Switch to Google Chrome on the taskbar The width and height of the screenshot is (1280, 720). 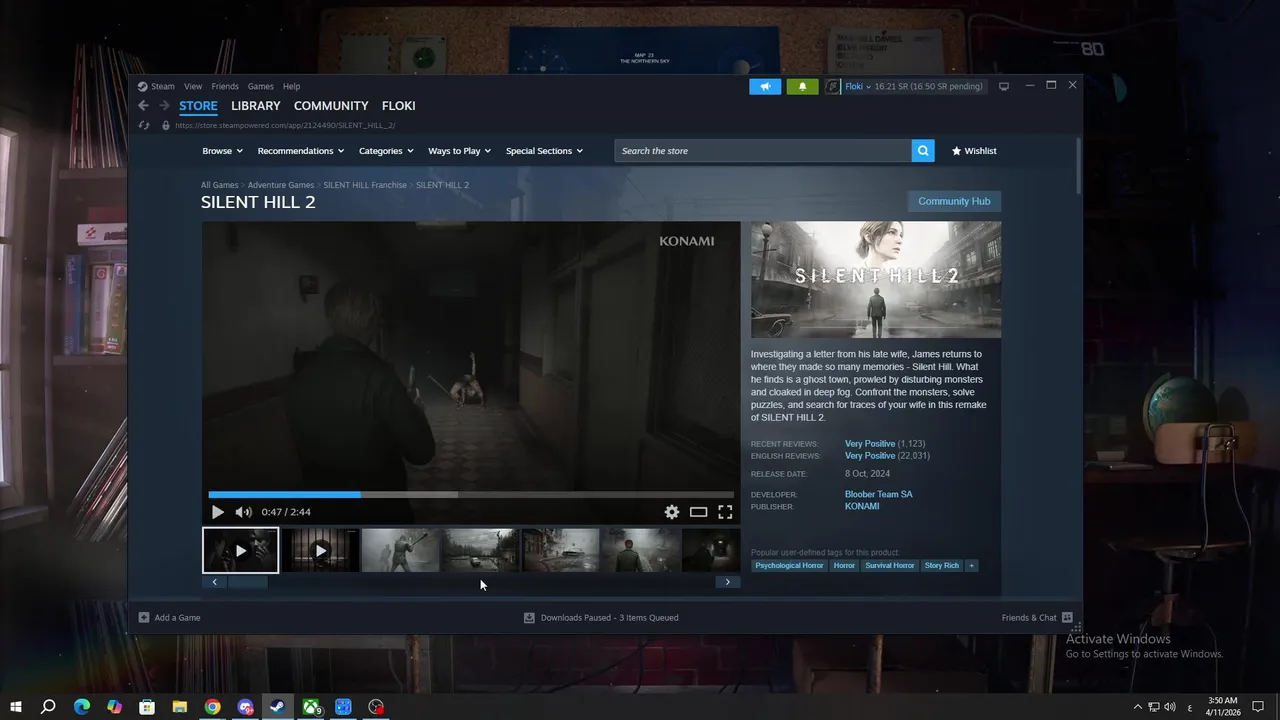212,707
